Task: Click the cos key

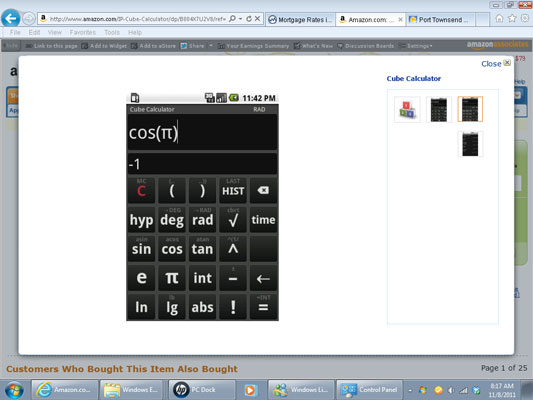Action: [x=172, y=249]
